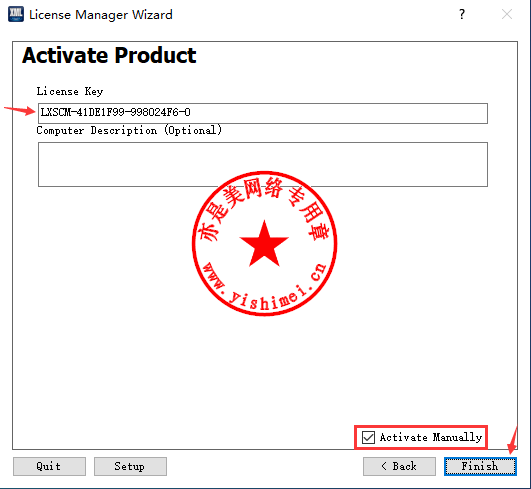Click the Computer Description (Optional) label
This screenshot has height=489, width=531.
point(129,130)
